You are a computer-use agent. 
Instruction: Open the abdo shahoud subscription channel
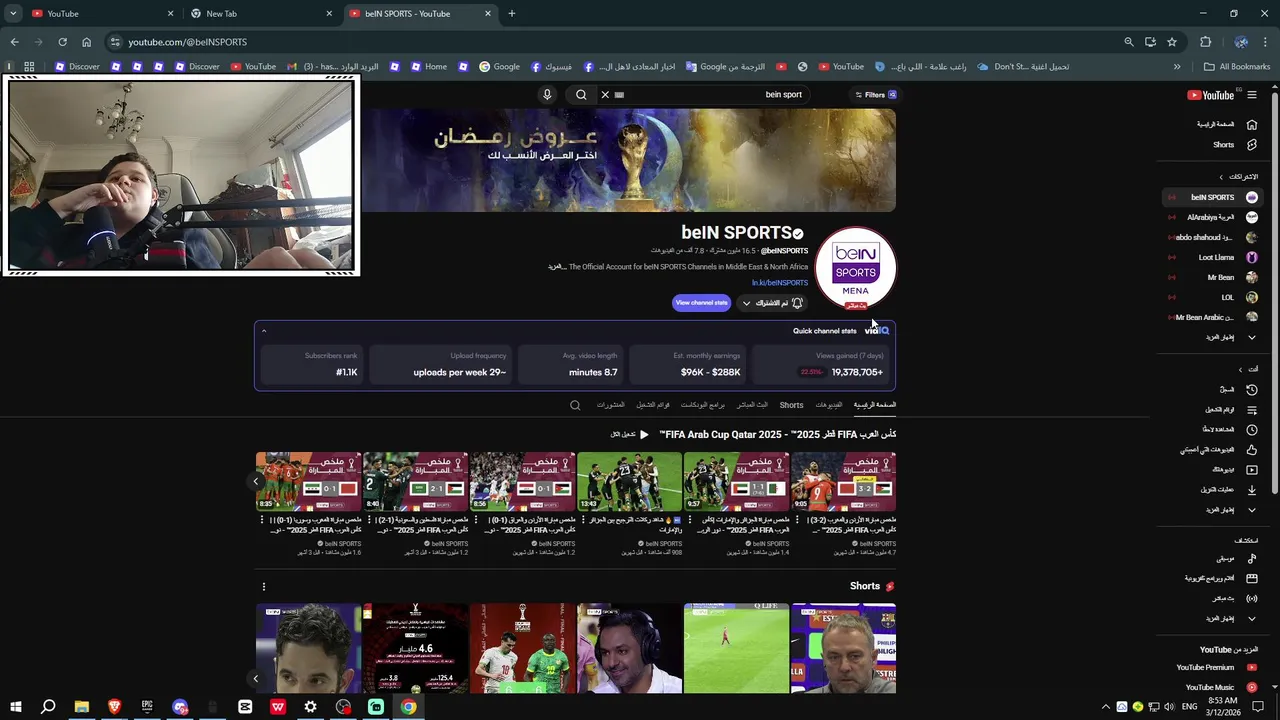click(x=1213, y=237)
